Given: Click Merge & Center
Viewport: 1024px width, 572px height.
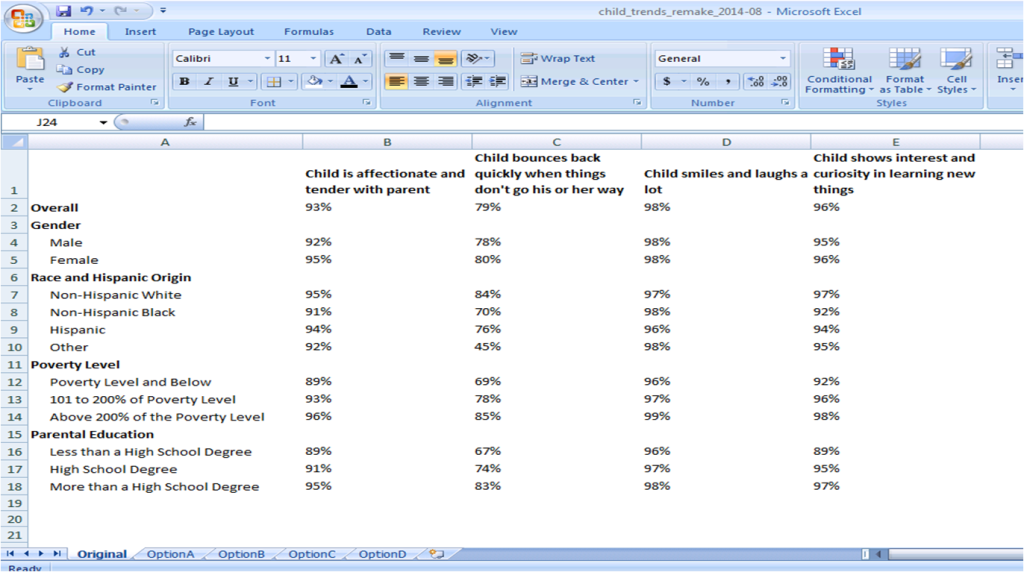Looking at the screenshot, I should click(x=575, y=82).
